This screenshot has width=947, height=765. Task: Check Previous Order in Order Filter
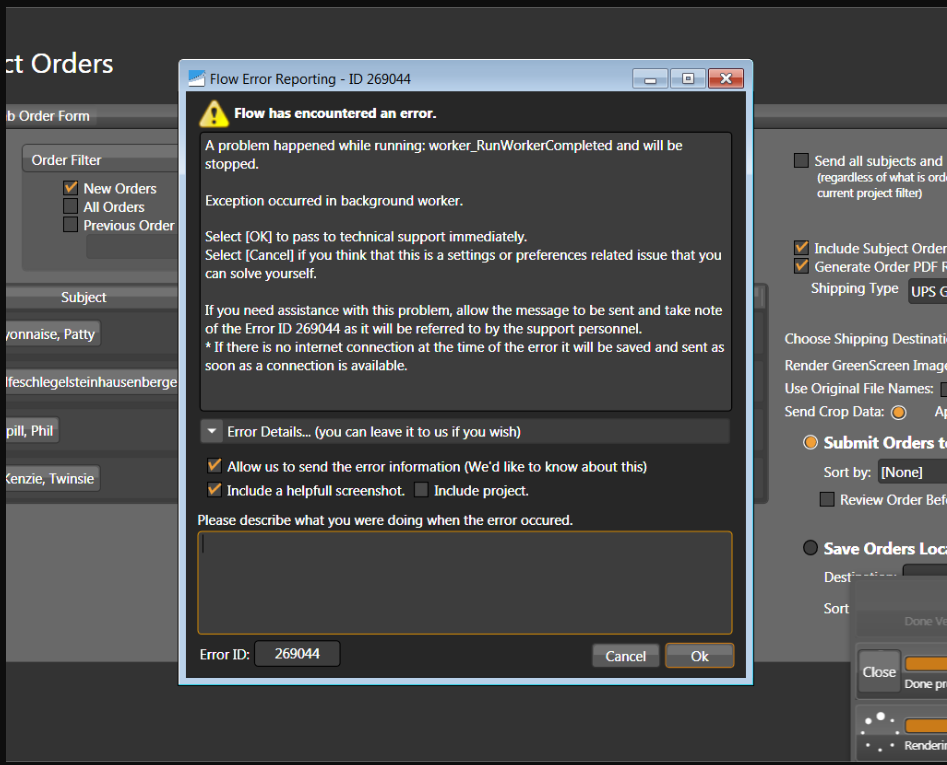[x=71, y=225]
